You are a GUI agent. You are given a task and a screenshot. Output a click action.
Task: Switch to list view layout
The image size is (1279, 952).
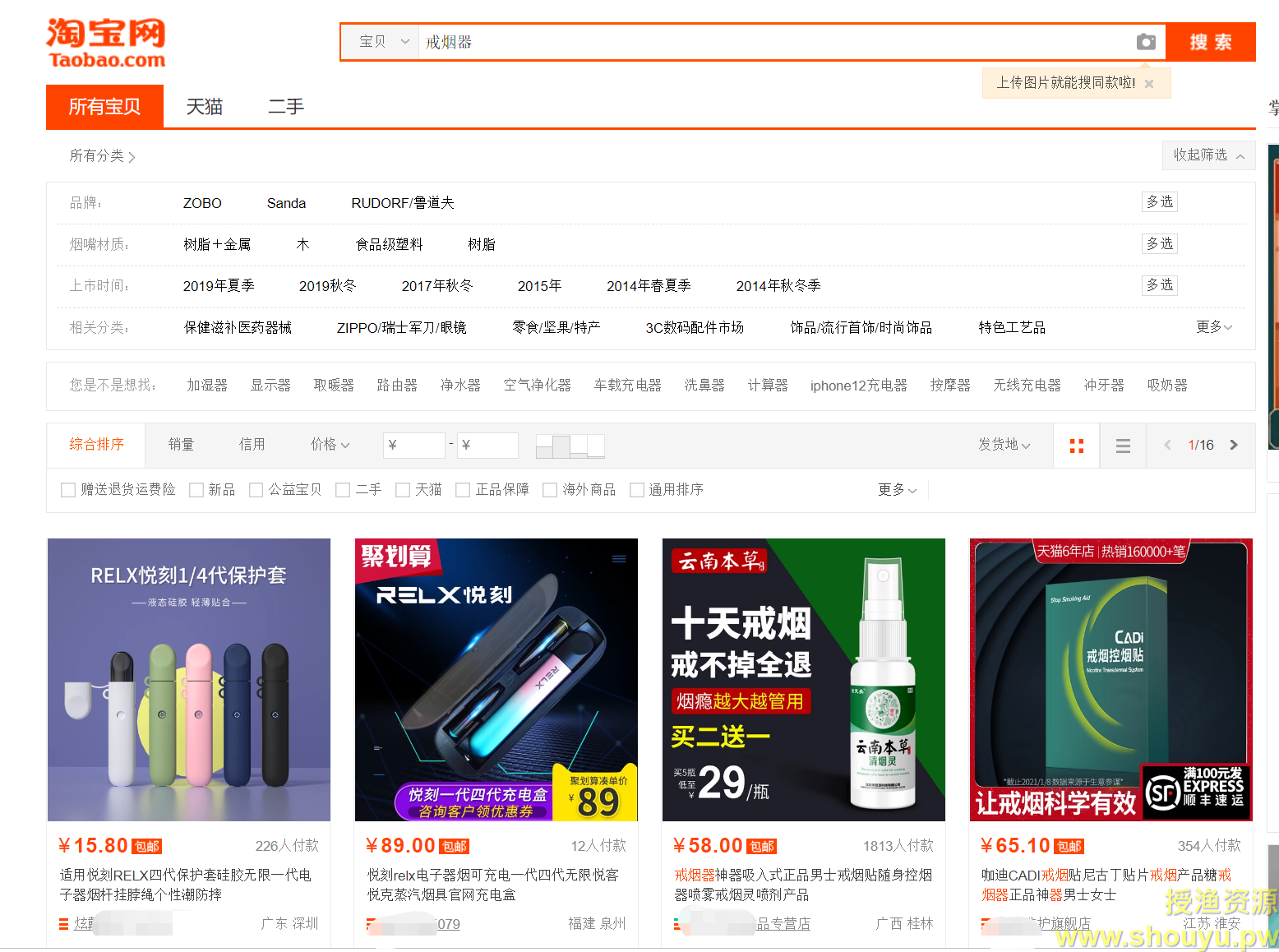click(x=1123, y=446)
